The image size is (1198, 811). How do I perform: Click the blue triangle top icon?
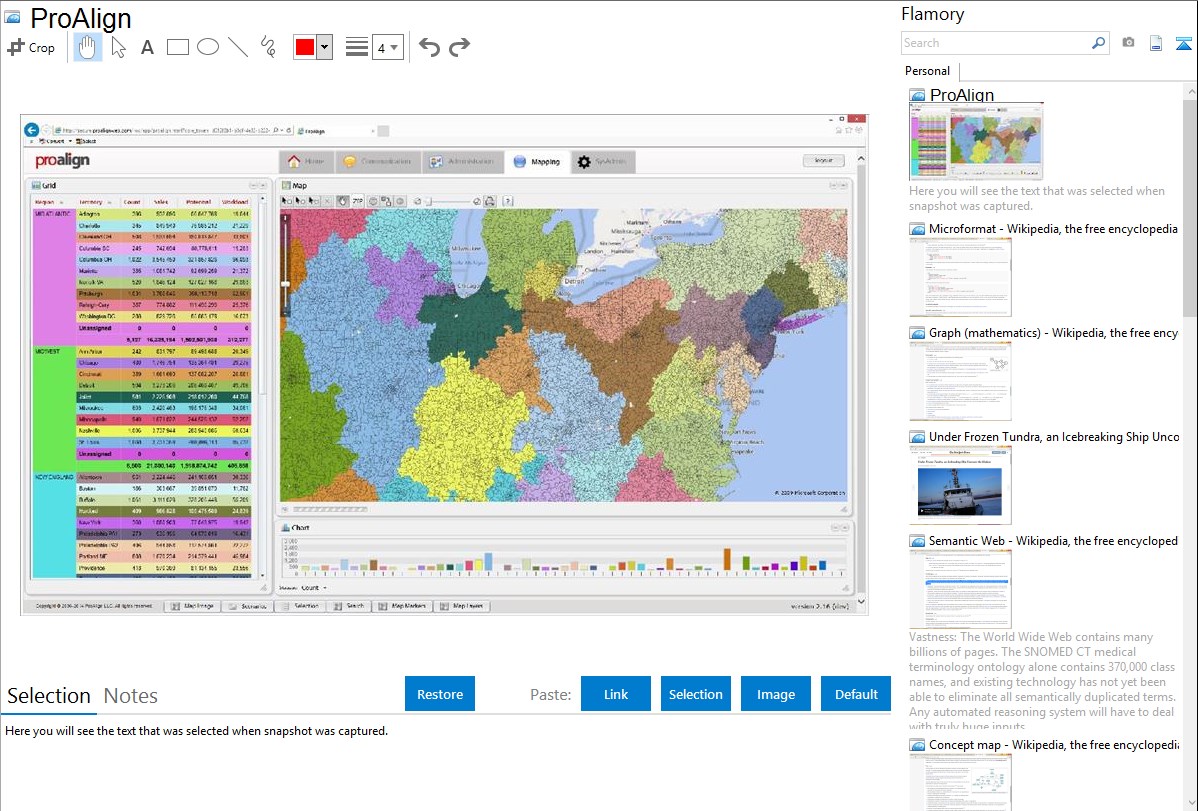[x=1183, y=43]
